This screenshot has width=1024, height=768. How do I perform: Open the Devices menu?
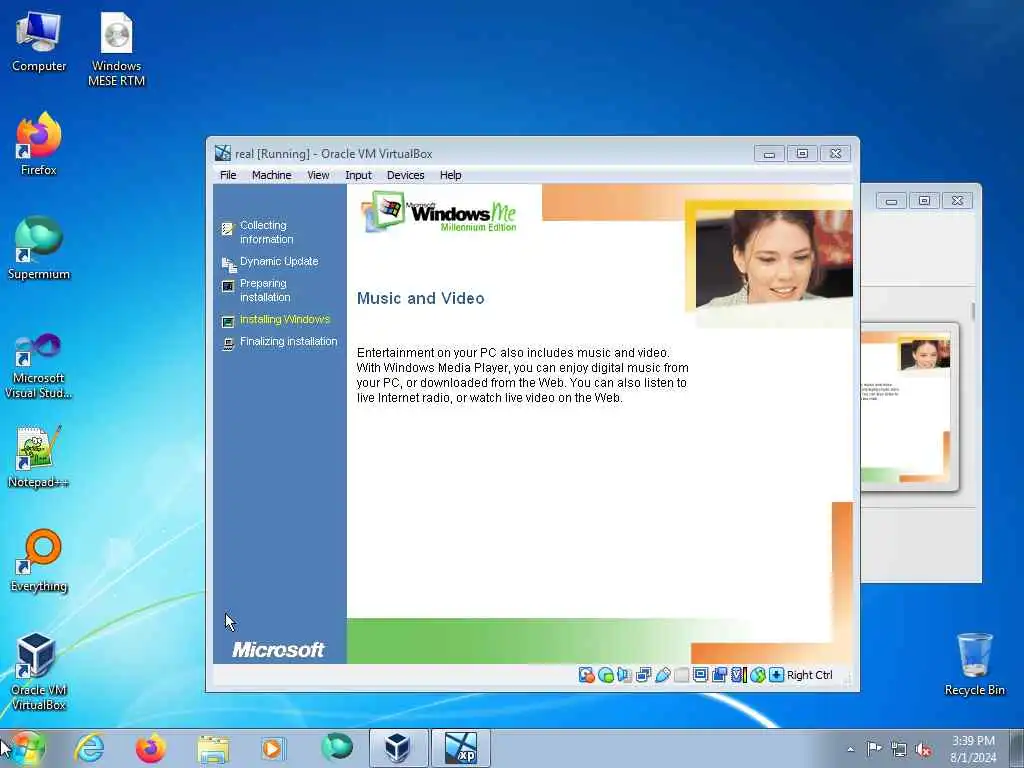click(406, 175)
